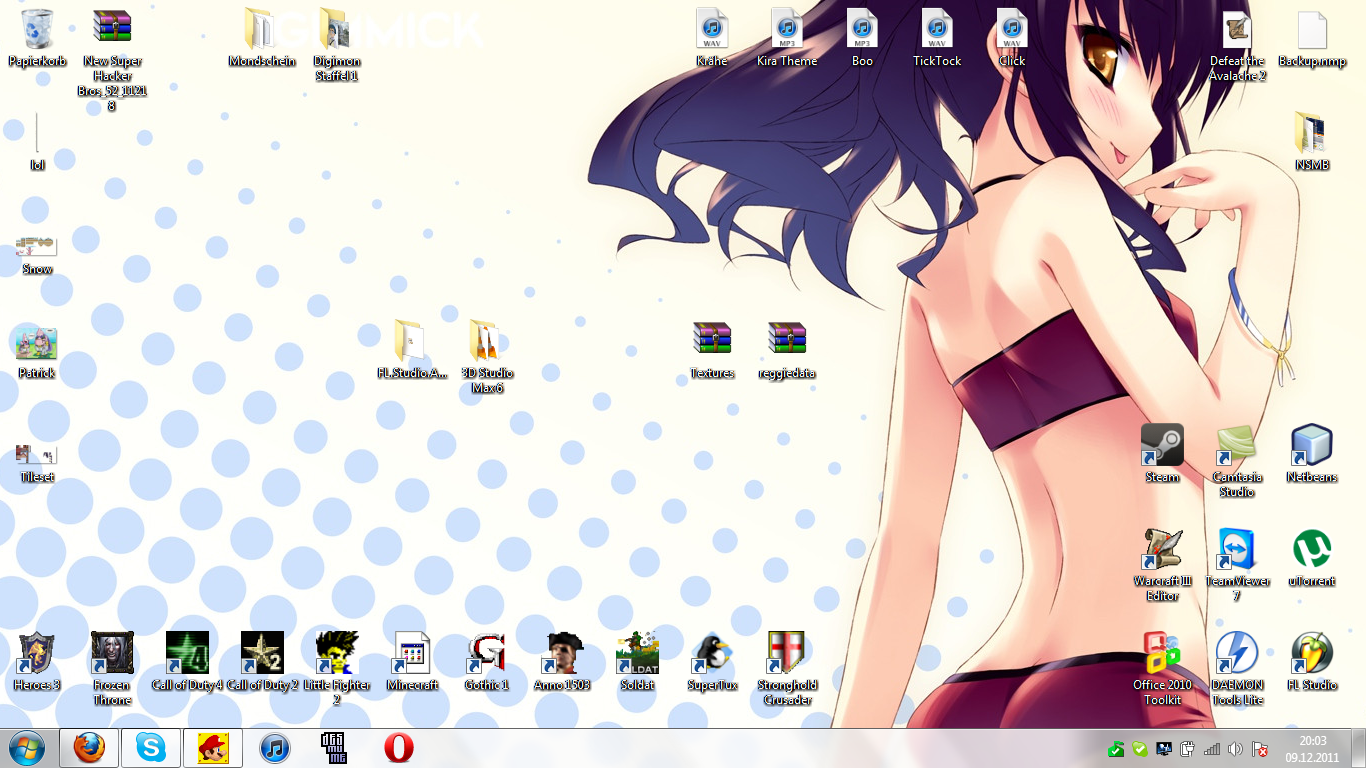The image size is (1366, 768).
Task: Click the Call of Duty 4 shortcut
Action: [x=187, y=654]
